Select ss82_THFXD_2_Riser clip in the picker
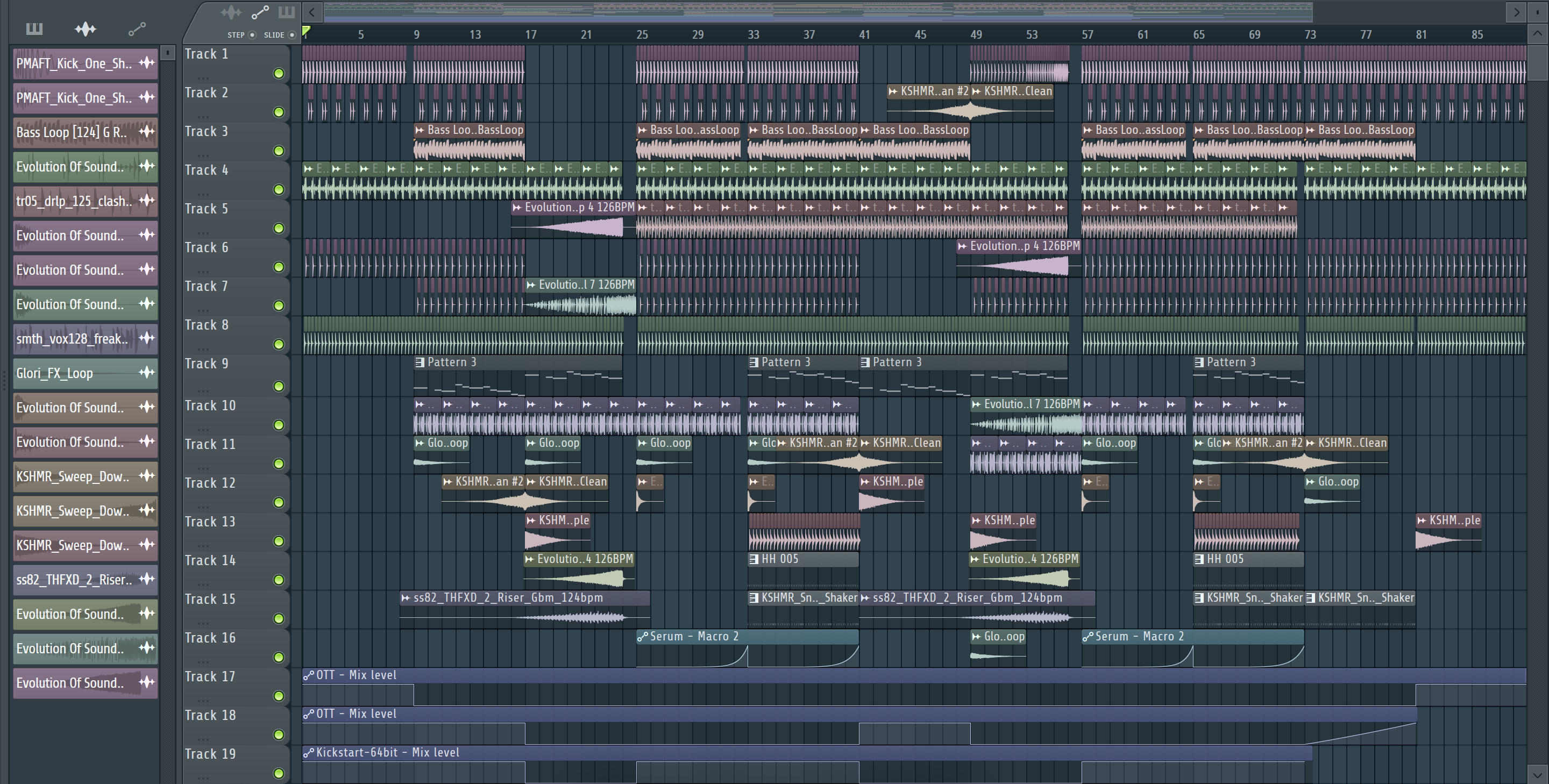 pos(86,580)
